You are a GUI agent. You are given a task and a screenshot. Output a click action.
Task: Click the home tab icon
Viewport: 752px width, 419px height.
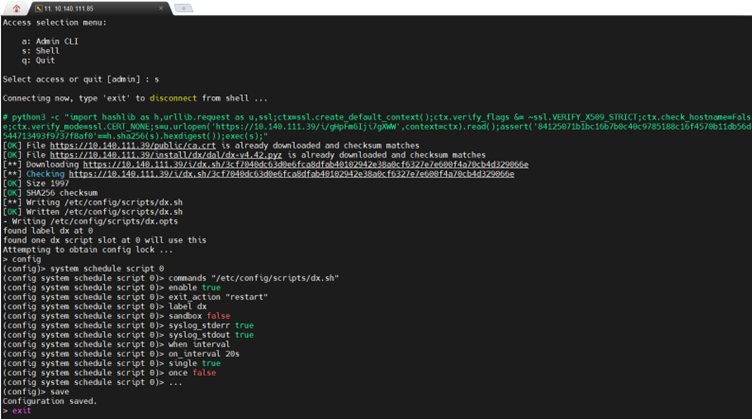pyautogui.click(x=16, y=7)
